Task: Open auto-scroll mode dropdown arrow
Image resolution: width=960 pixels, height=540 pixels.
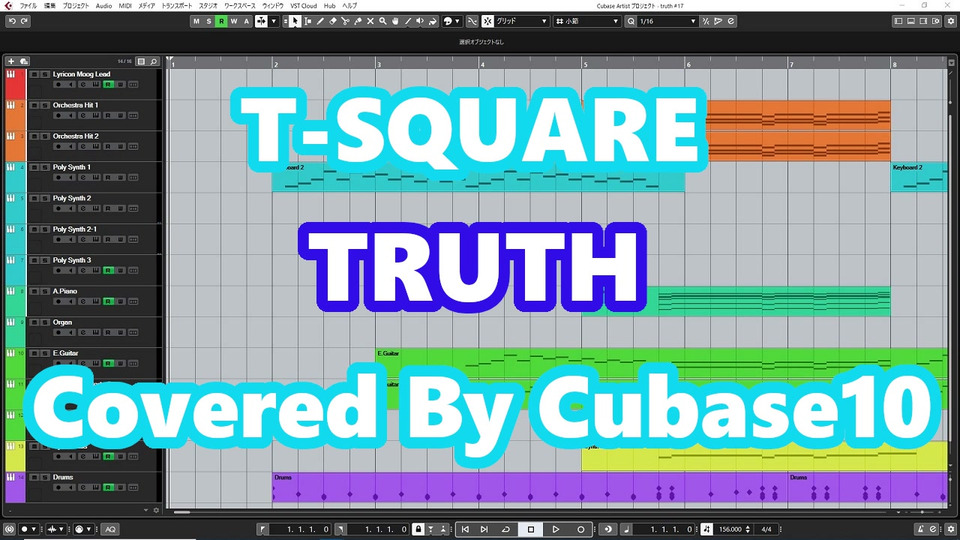Action: (274, 21)
